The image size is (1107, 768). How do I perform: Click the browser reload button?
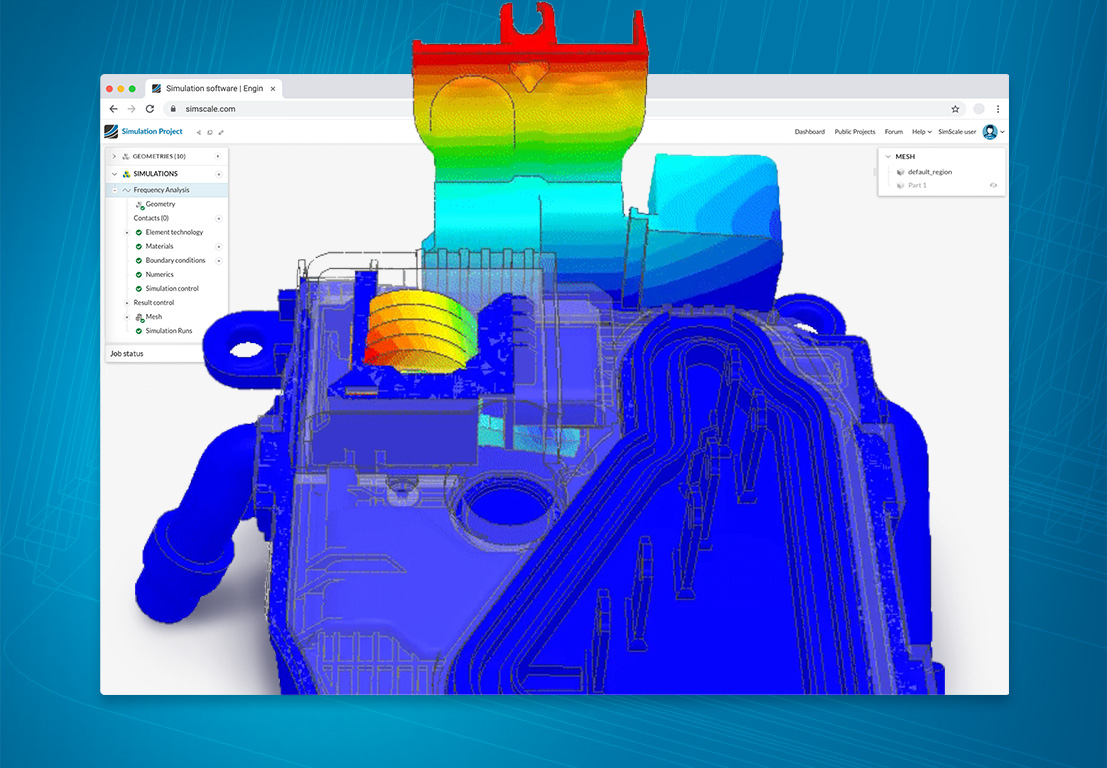pos(150,109)
